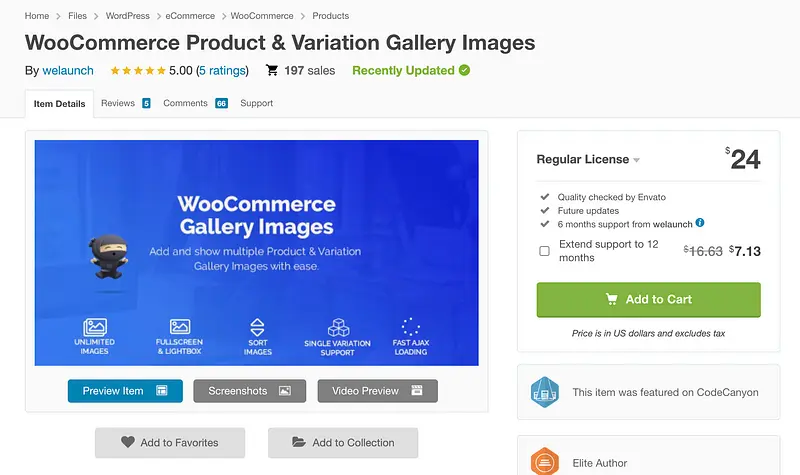The image size is (800, 475).
Task: Click the Elite Author label
Action: (599, 463)
